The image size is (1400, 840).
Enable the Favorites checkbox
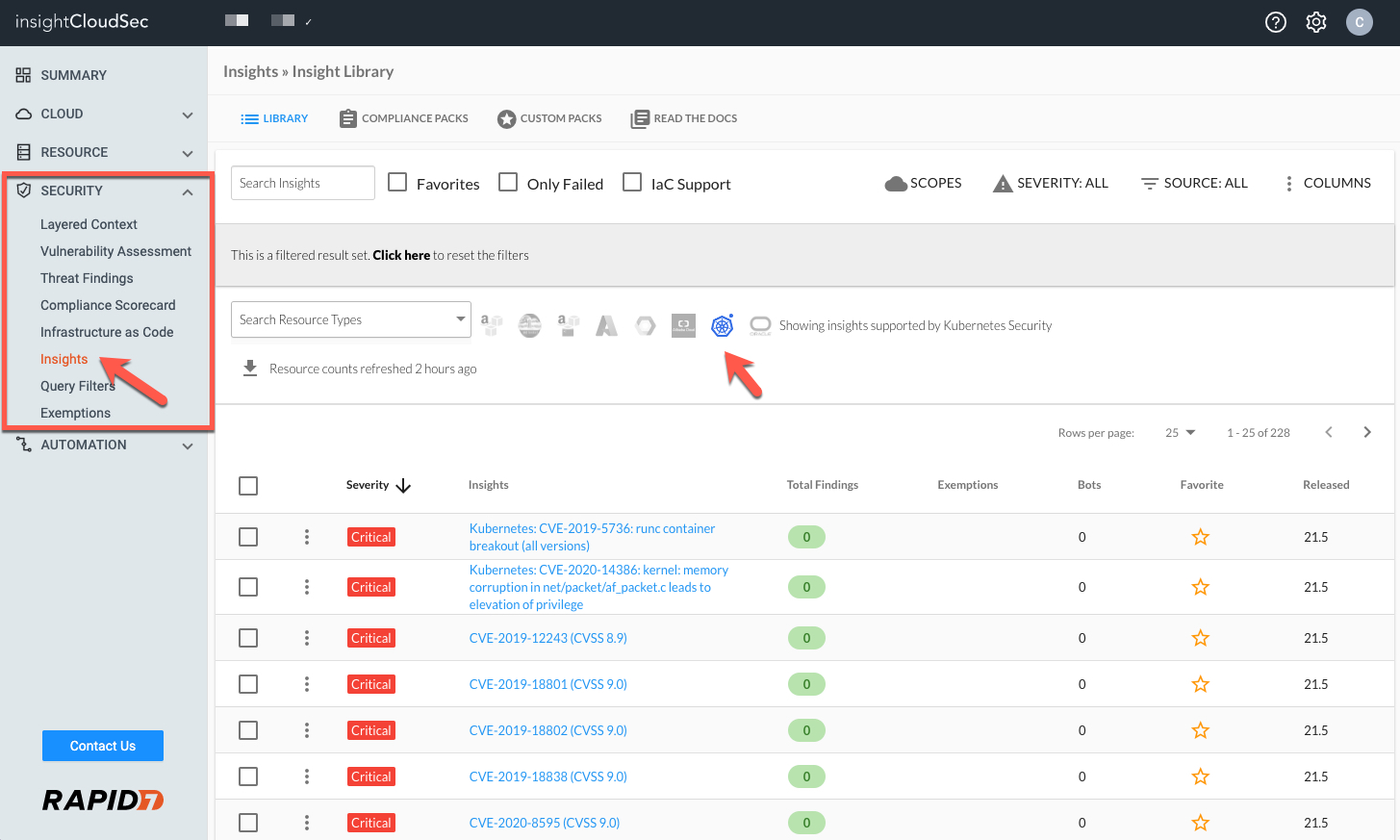pos(397,182)
